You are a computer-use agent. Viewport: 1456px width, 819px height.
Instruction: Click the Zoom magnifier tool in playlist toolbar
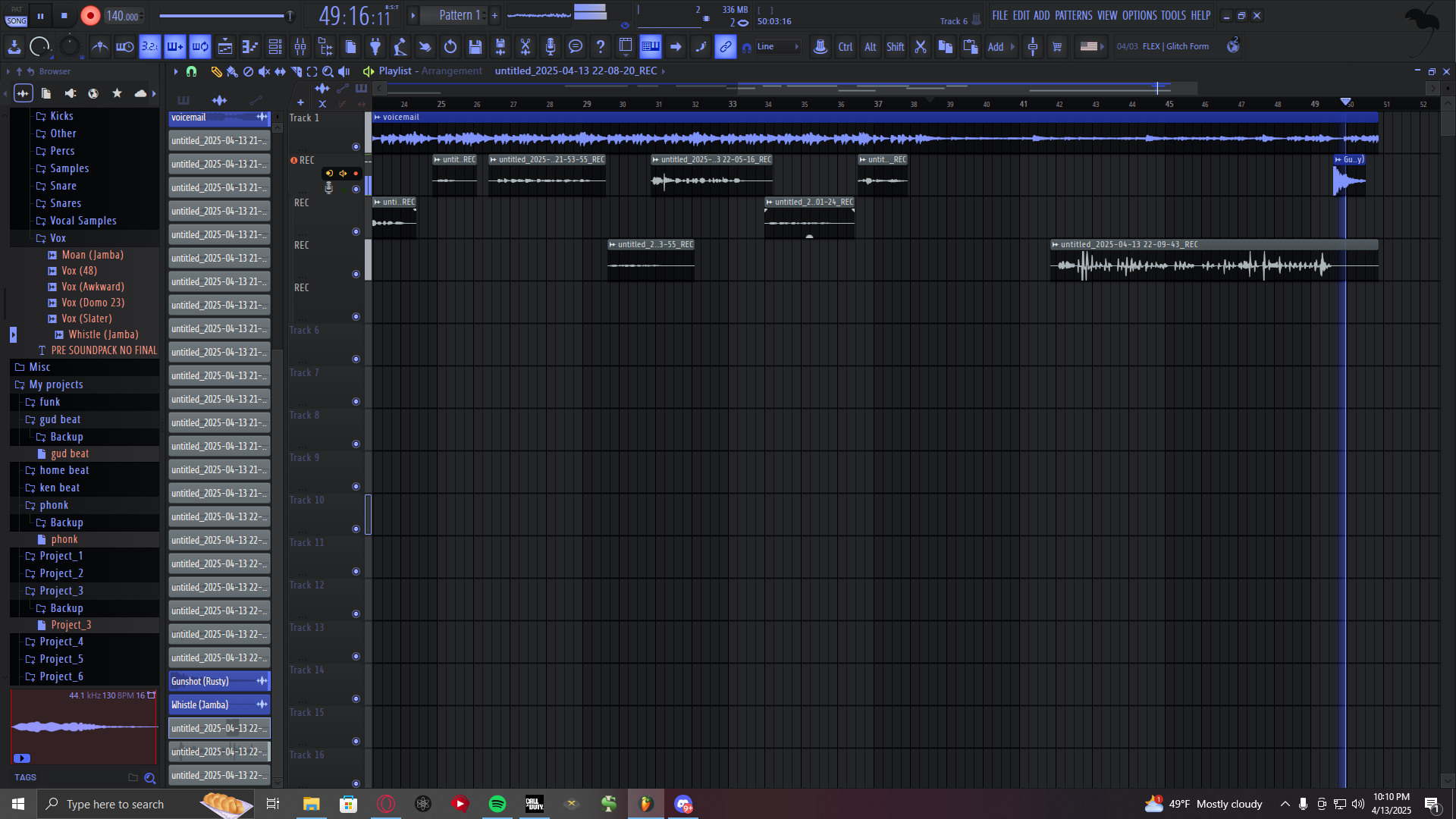pos(328,71)
